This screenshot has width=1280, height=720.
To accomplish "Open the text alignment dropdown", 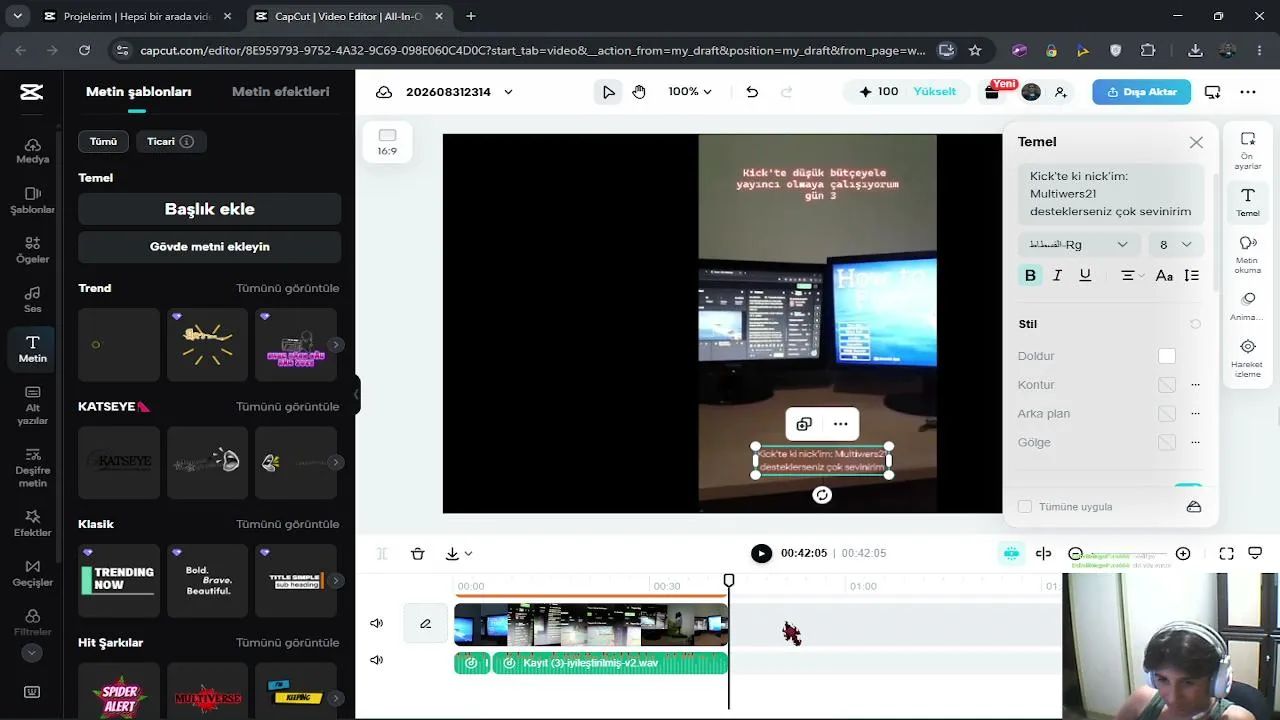I will [1132, 275].
